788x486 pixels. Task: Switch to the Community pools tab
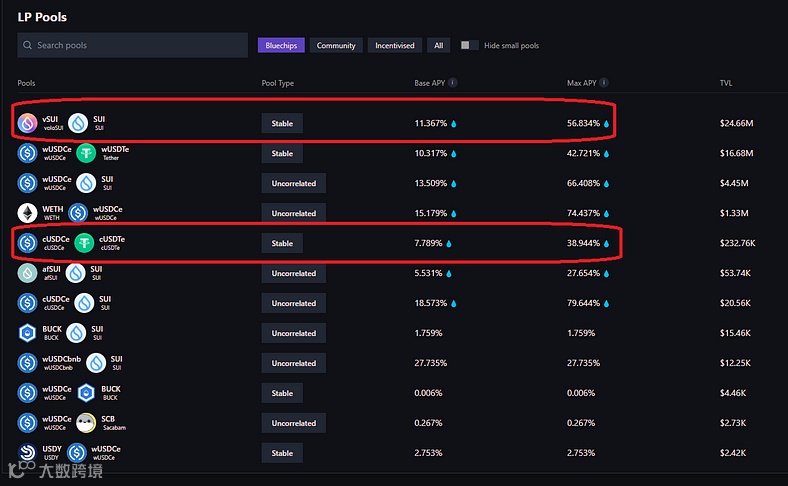(336, 45)
